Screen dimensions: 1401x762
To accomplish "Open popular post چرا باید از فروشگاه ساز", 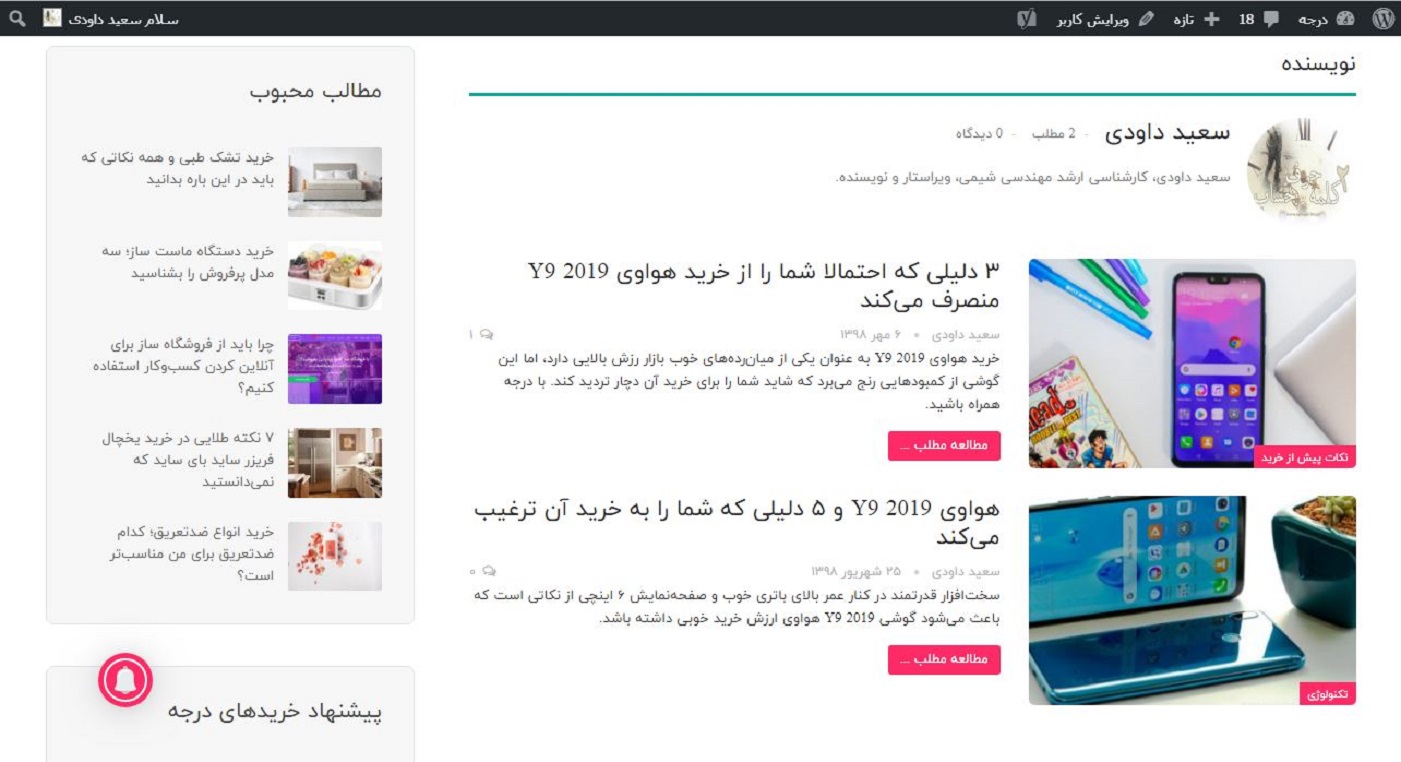I will 183,365.
